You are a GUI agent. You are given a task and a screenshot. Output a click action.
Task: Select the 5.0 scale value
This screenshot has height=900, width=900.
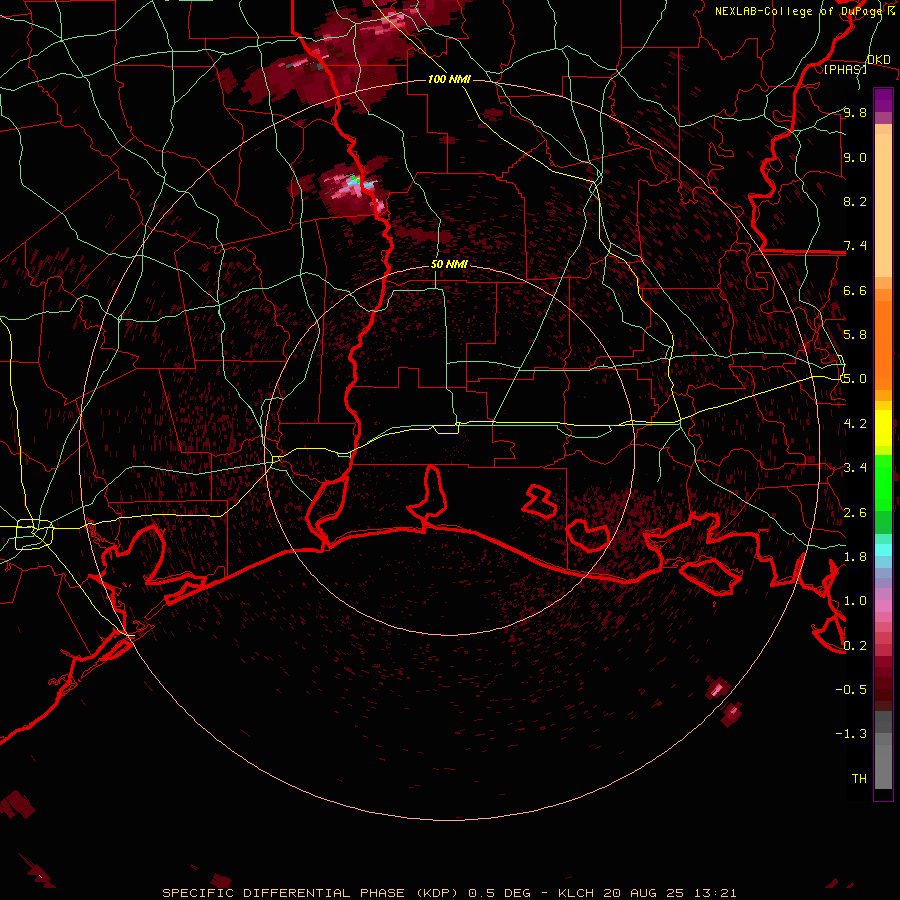855,379
